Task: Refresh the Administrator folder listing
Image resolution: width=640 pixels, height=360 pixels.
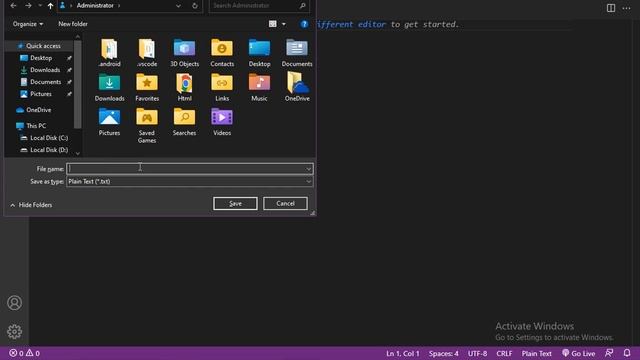Action: click(x=195, y=6)
